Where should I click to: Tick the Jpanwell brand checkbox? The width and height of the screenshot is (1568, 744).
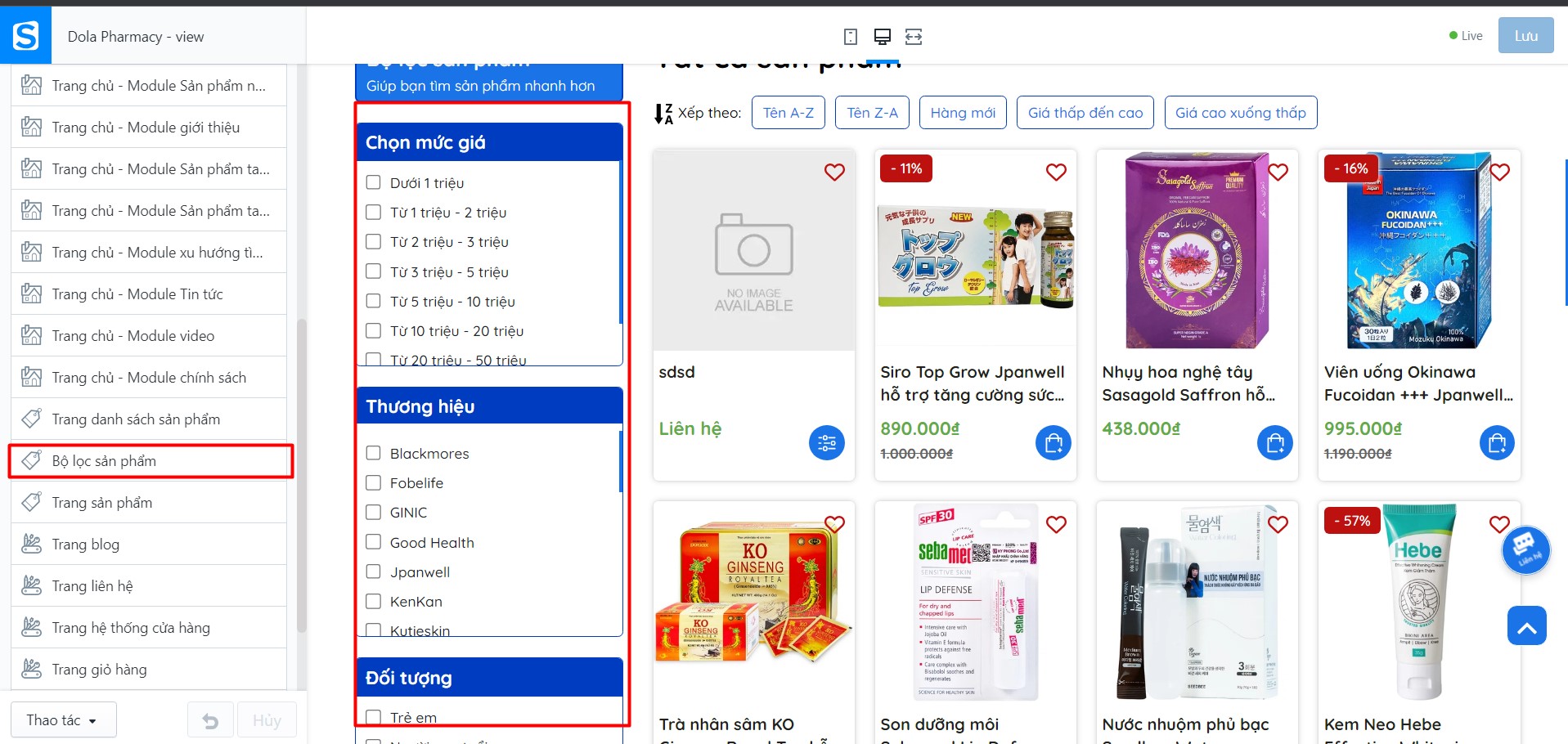[373, 571]
